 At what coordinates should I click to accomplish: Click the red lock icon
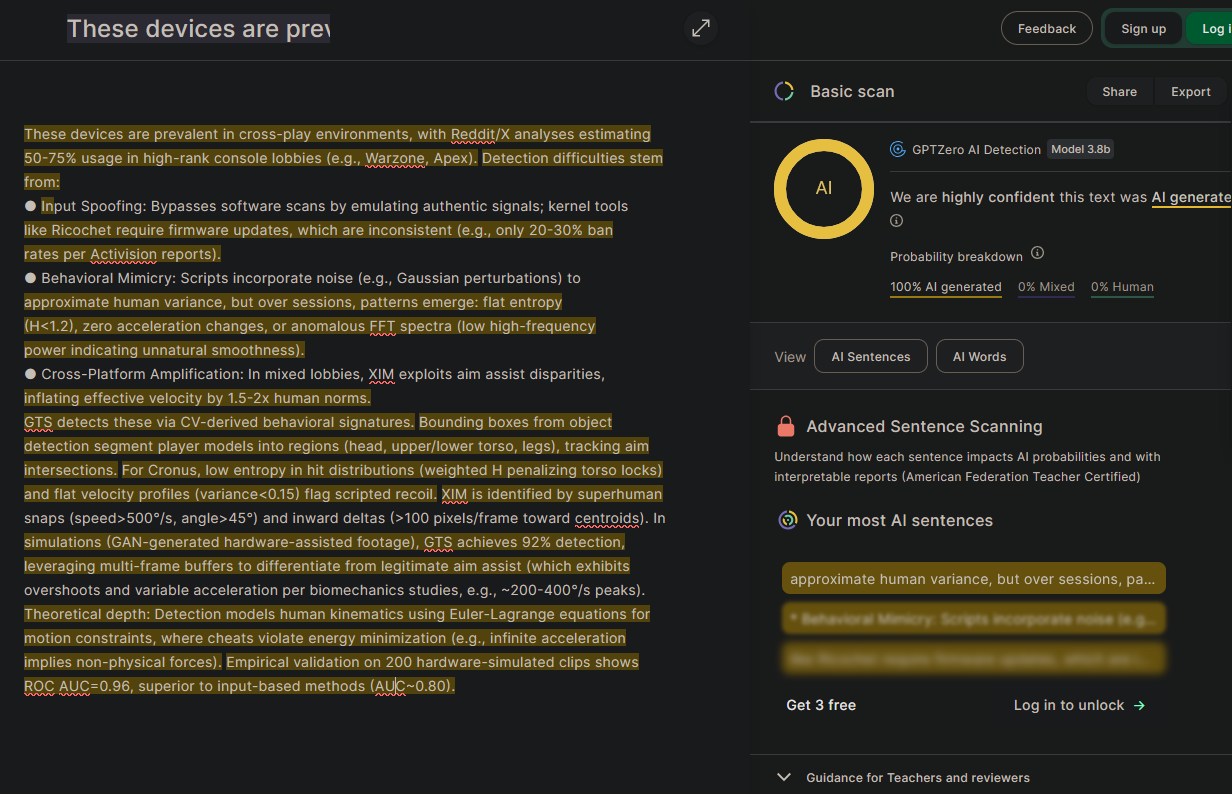click(786, 426)
